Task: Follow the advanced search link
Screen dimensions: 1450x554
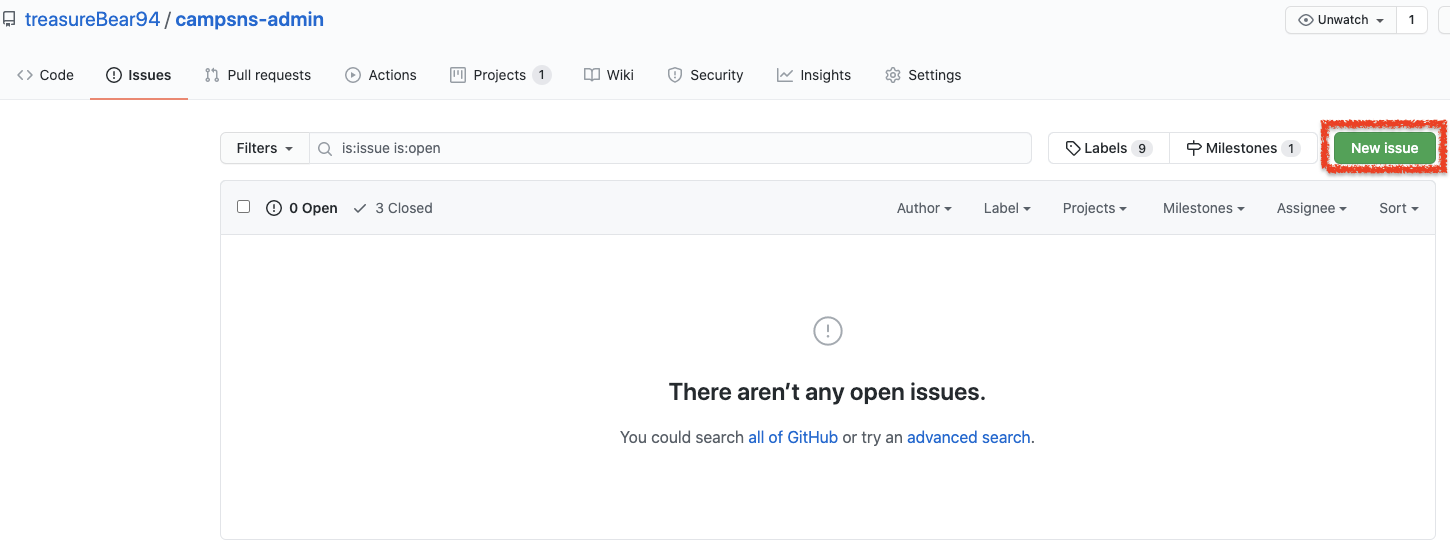Action: pos(968,437)
